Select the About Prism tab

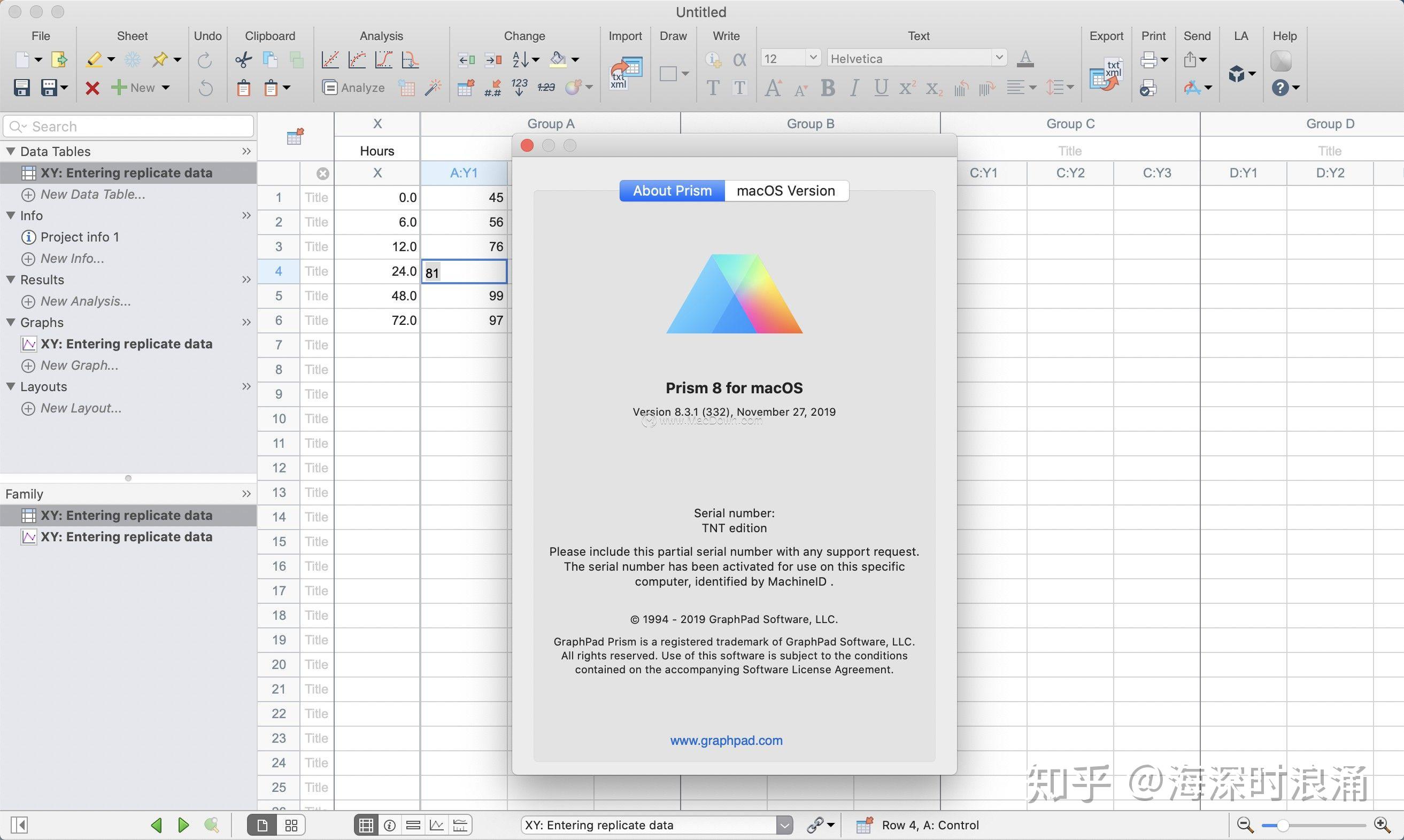[x=672, y=191]
